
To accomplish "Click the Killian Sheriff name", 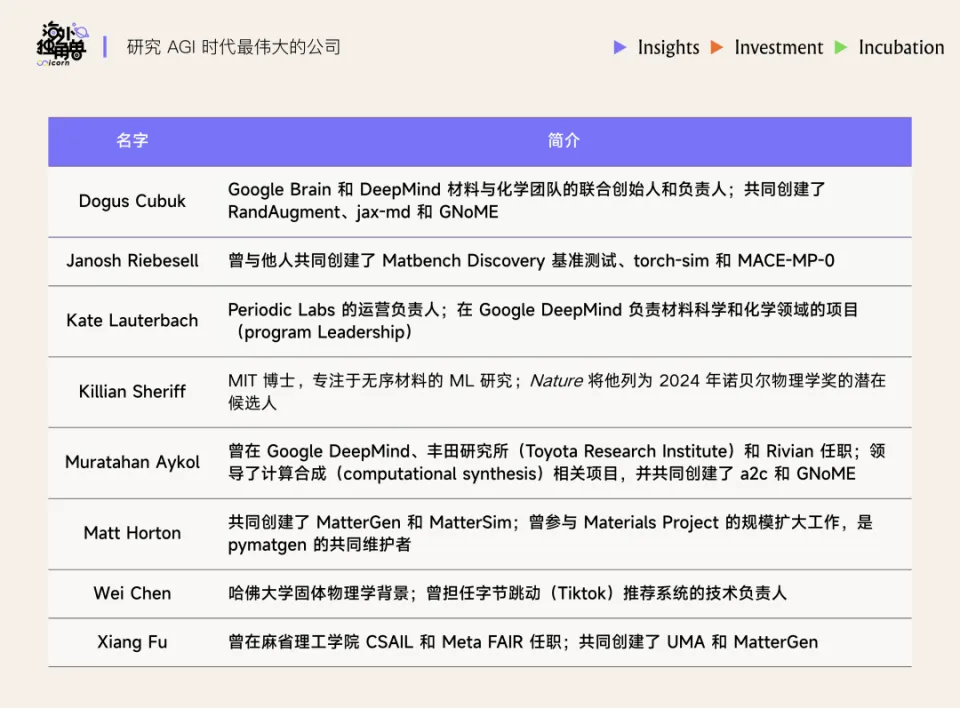I will pos(132,391).
